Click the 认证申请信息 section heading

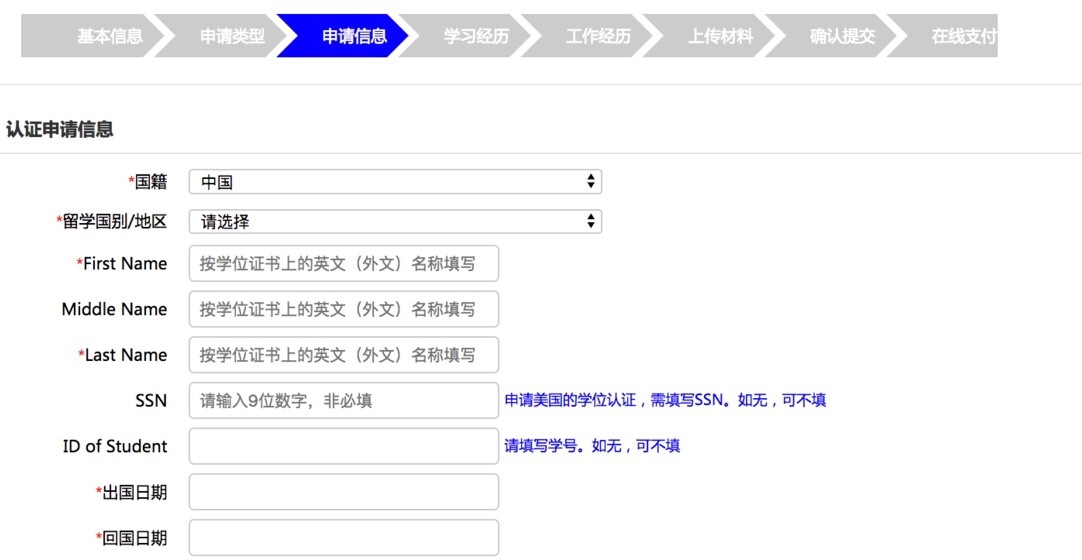tap(60, 130)
